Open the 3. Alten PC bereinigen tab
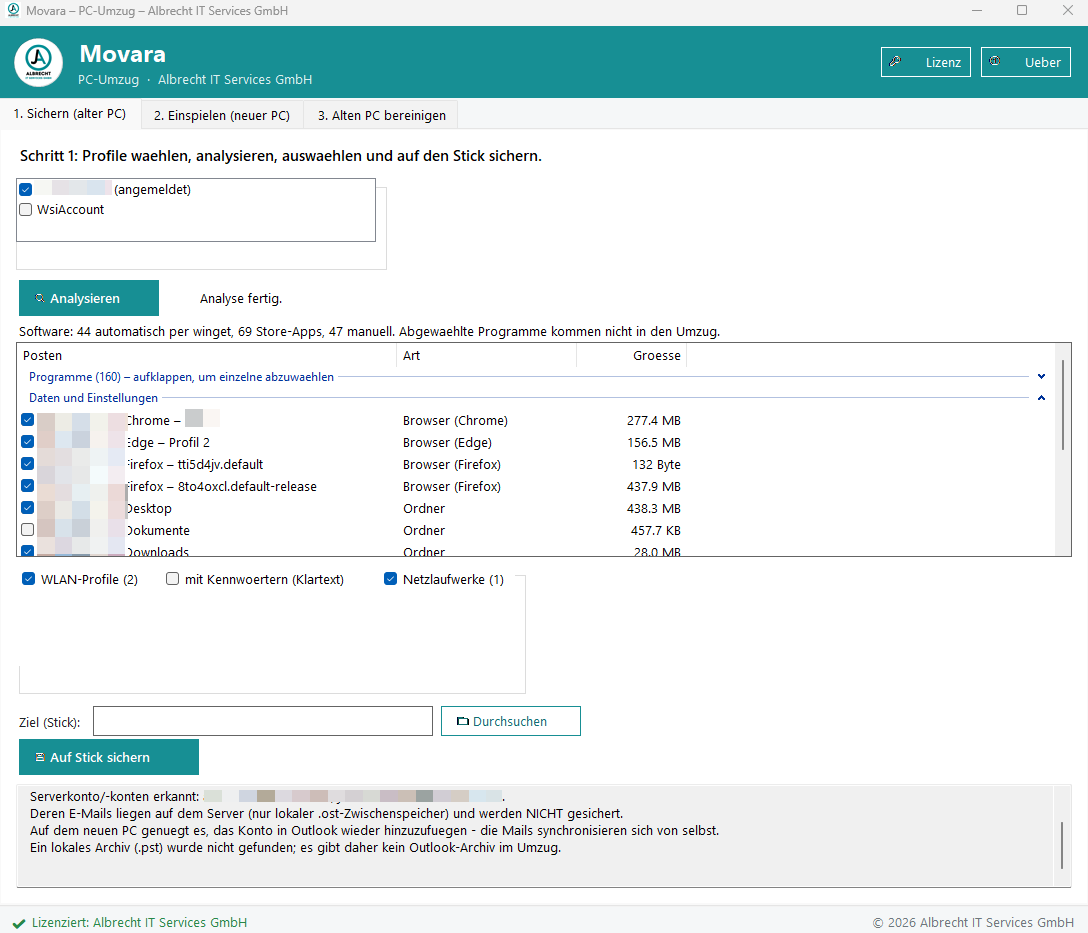 tap(382, 115)
